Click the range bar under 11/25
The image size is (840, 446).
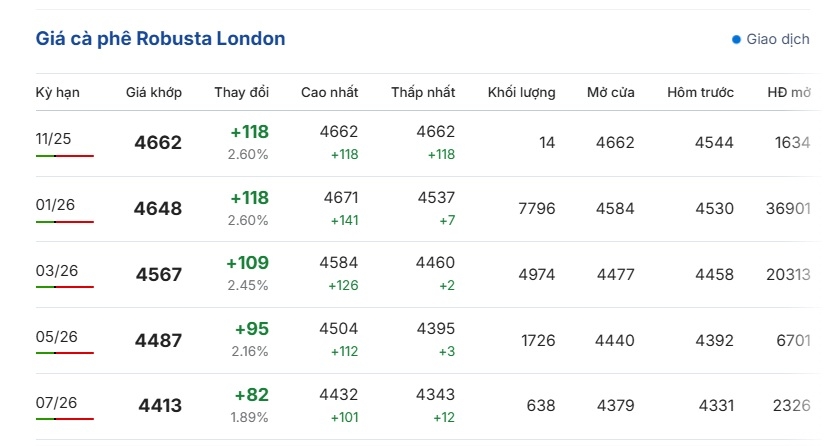[x=64, y=156]
